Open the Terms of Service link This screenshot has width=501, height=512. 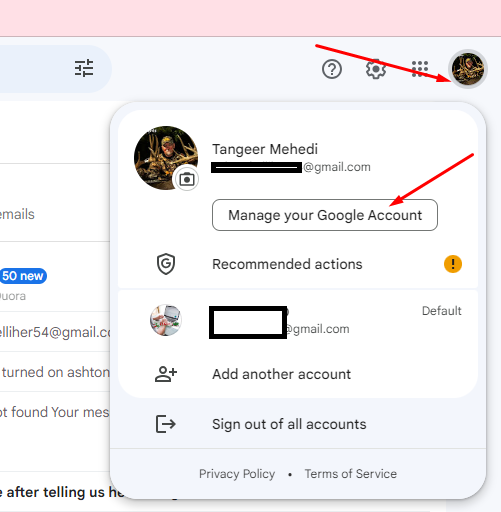(351, 474)
